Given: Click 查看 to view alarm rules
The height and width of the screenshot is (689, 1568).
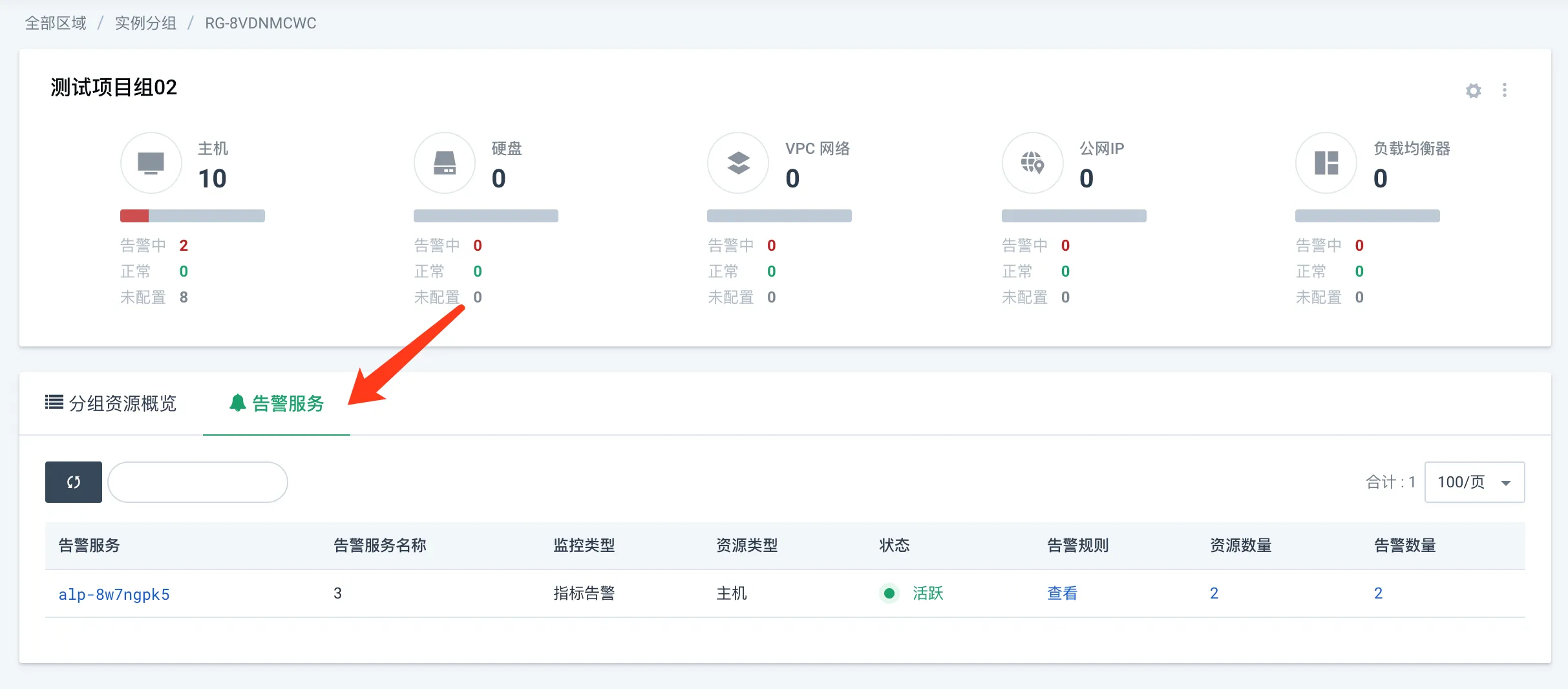Looking at the screenshot, I should 1062,593.
